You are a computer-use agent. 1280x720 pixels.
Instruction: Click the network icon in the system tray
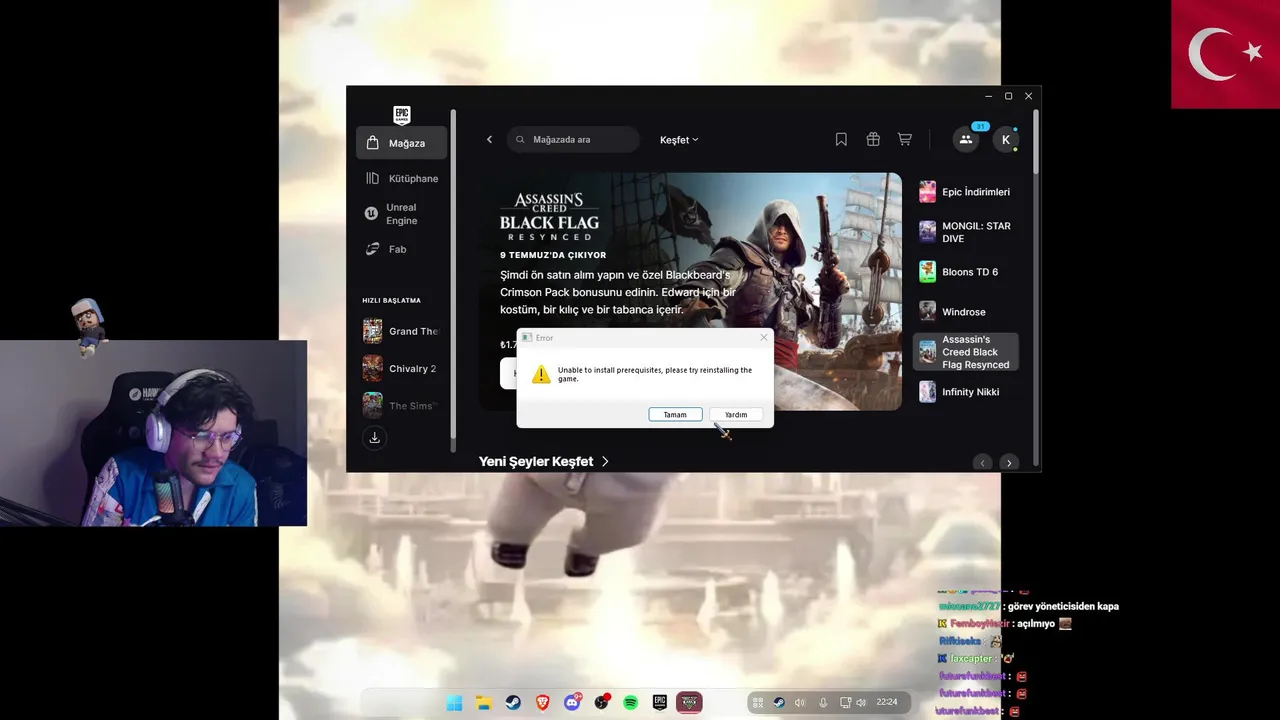point(845,703)
